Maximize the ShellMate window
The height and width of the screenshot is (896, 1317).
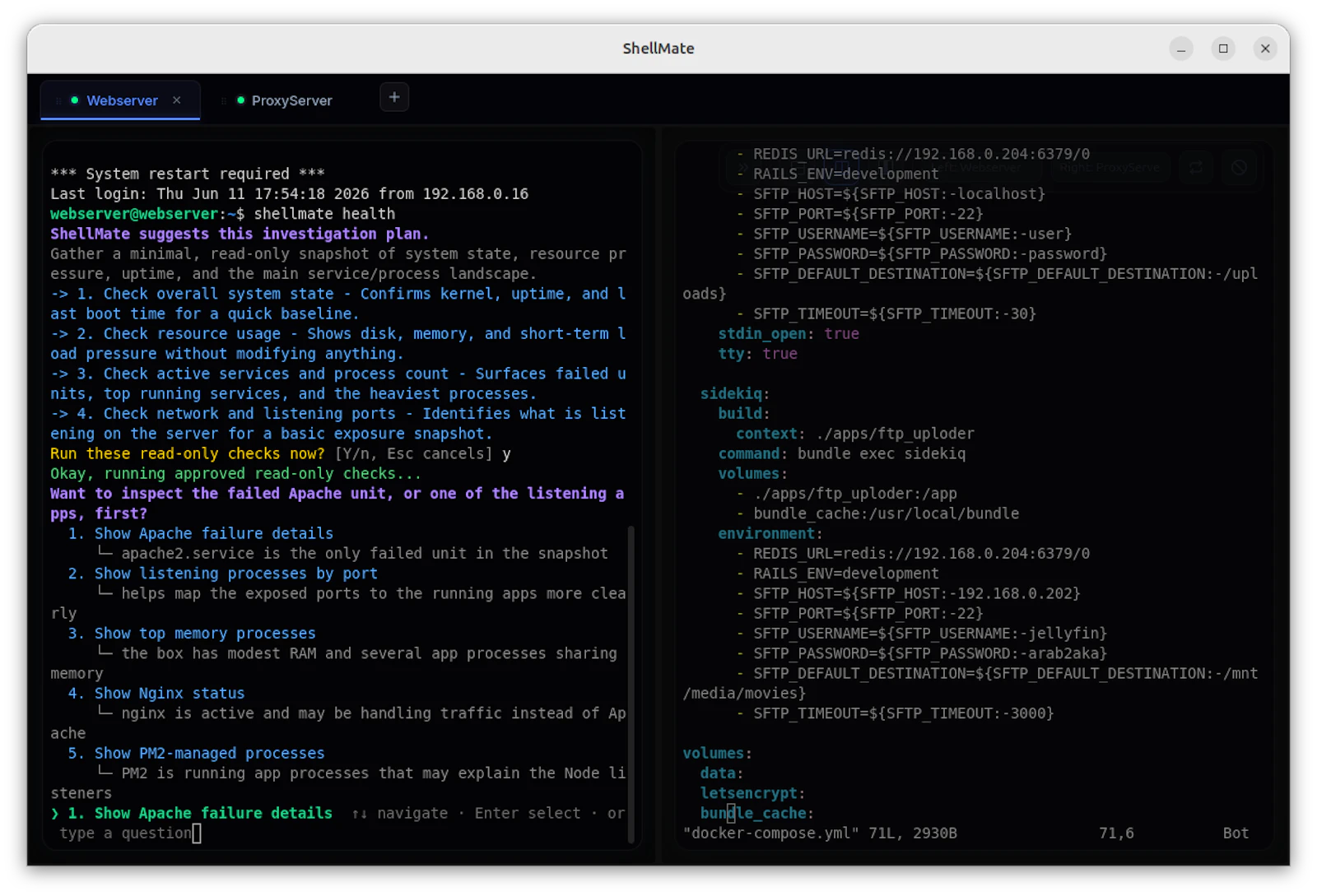point(1223,49)
